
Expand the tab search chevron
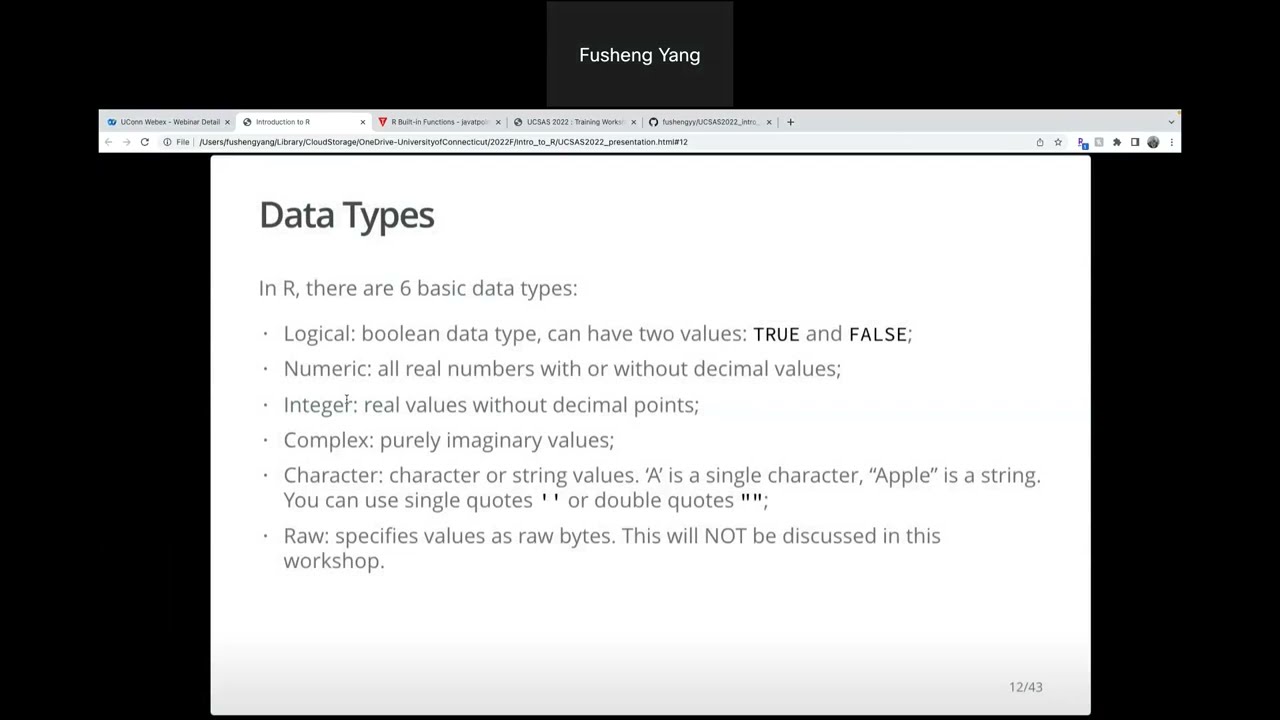(x=1171, y=122)
